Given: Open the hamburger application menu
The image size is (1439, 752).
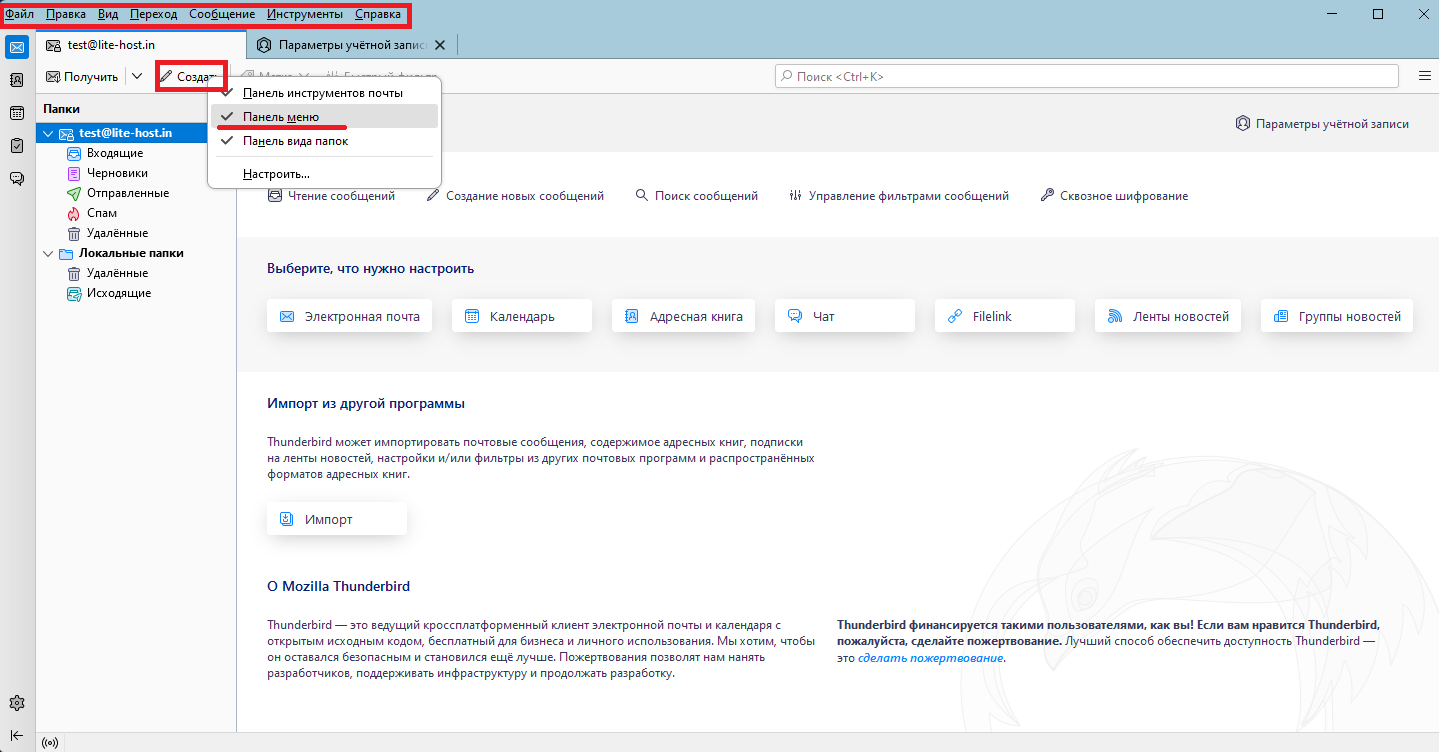Looking at the screenshot, I should pos(1424,76).
